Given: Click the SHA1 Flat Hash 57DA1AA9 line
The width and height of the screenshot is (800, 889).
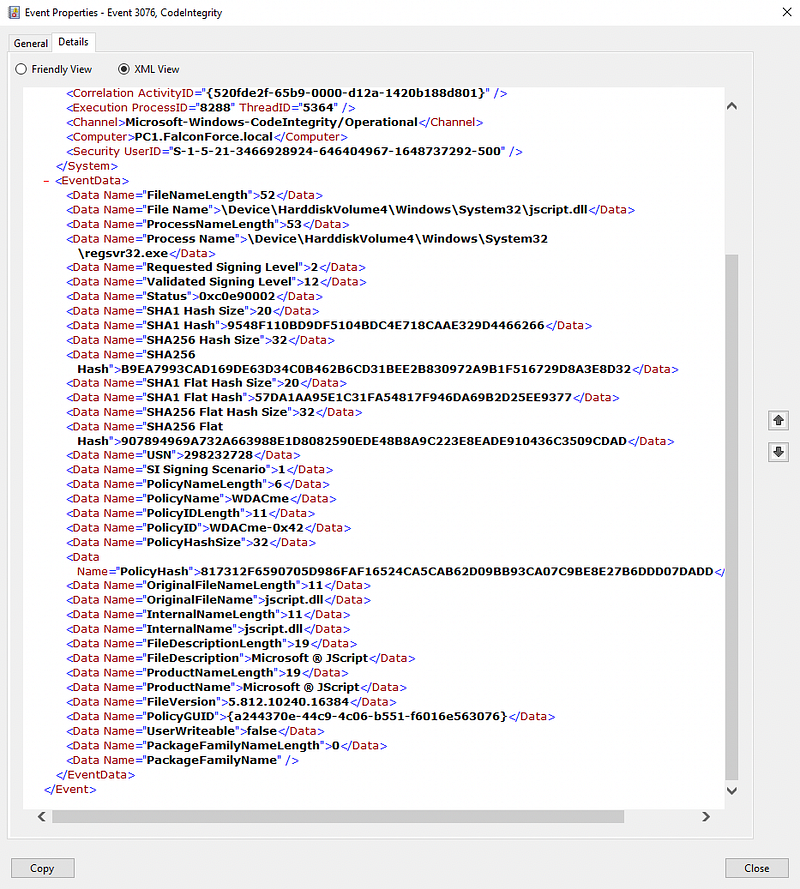Looking at the screenshot, I should tap(342, 398).
